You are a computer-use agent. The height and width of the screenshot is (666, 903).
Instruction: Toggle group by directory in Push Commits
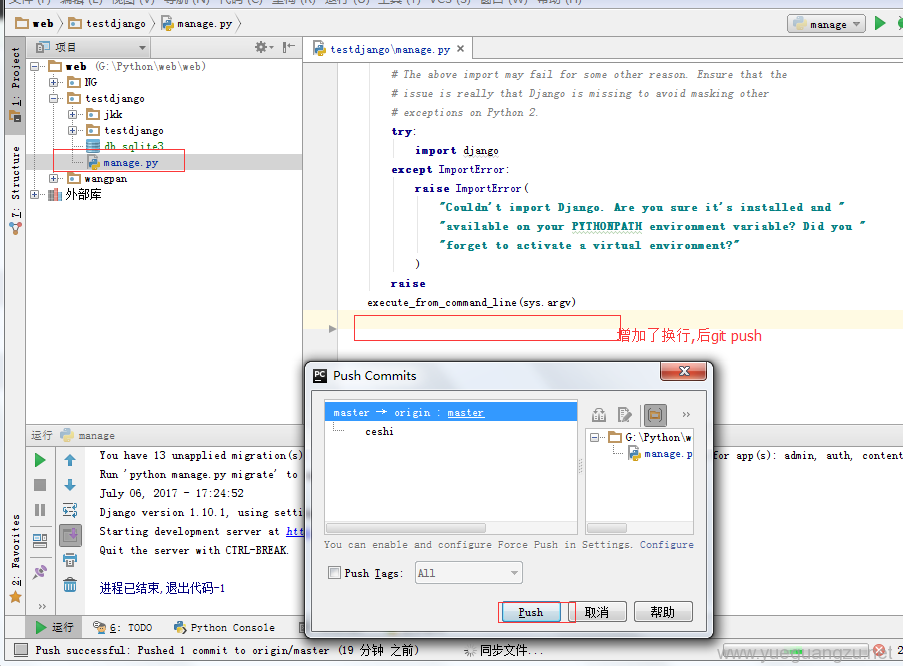tap(655, 414)
